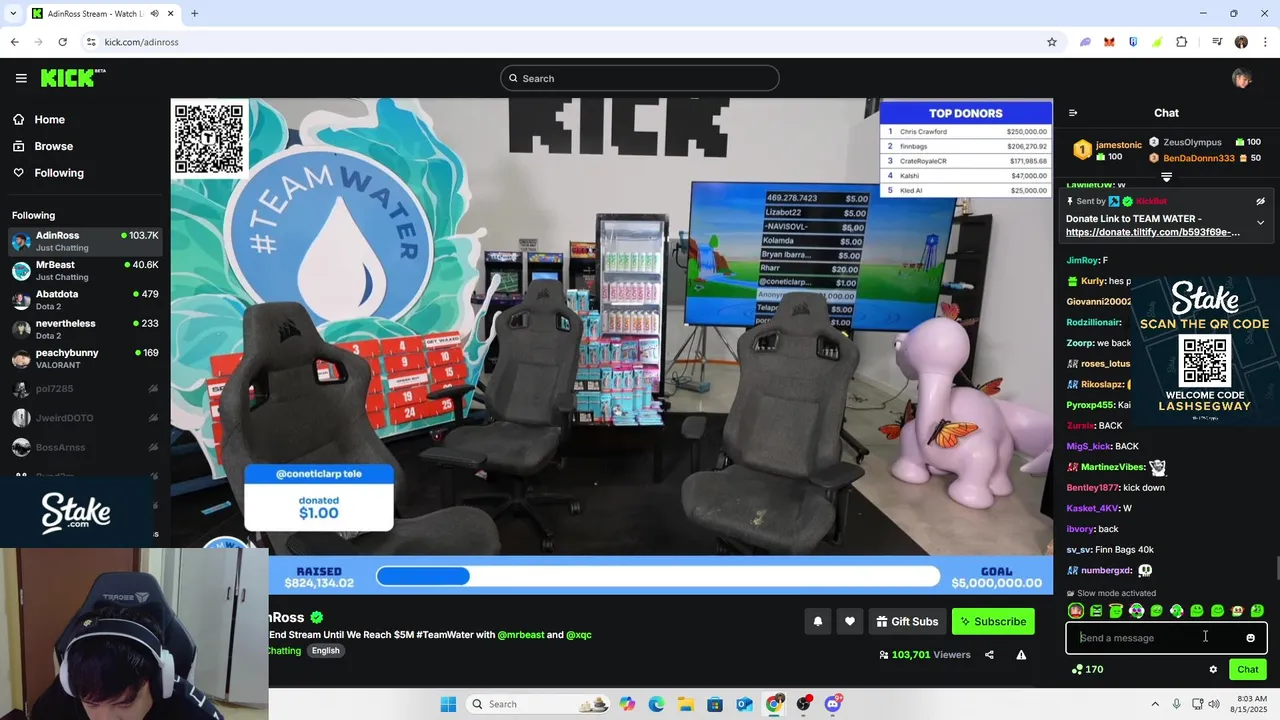Open AdinRoss channel in Following list
This screenshot has height=720, width=1280.
coord(85,241)
